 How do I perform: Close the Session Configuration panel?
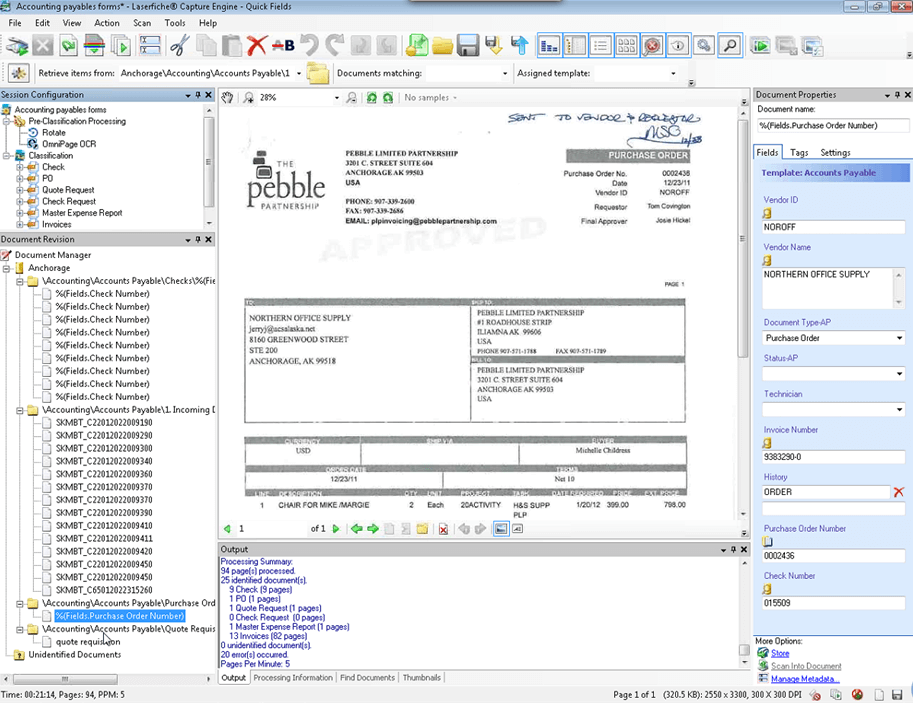208,95
